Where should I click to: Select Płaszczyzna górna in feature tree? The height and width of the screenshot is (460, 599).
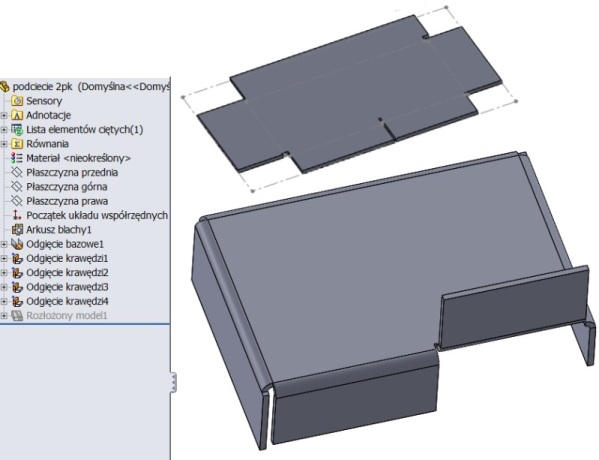pos(66,187)
